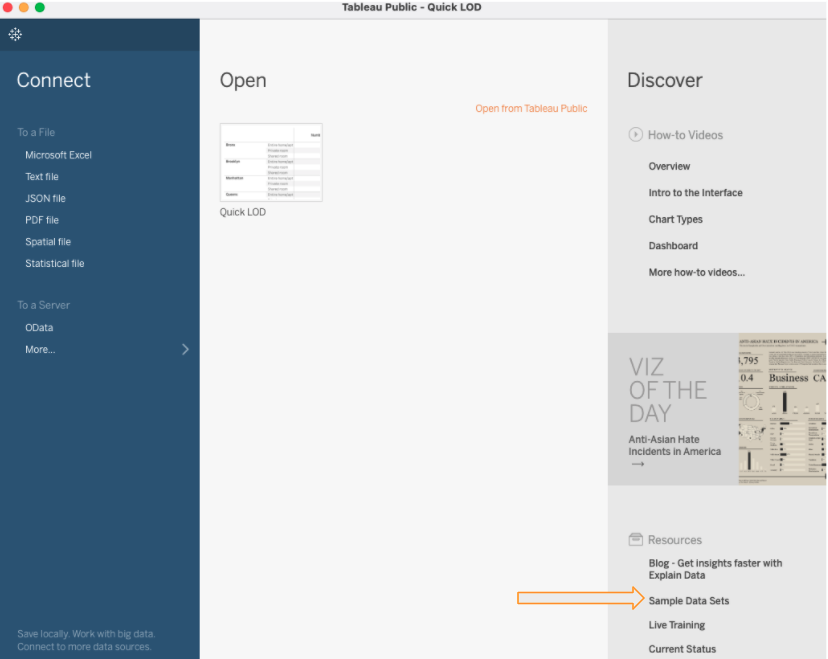The width and height of the screenshot is (828, 659).
Task: Select PDF file data source
Action: pyautogui.click(x=42, y=220)
